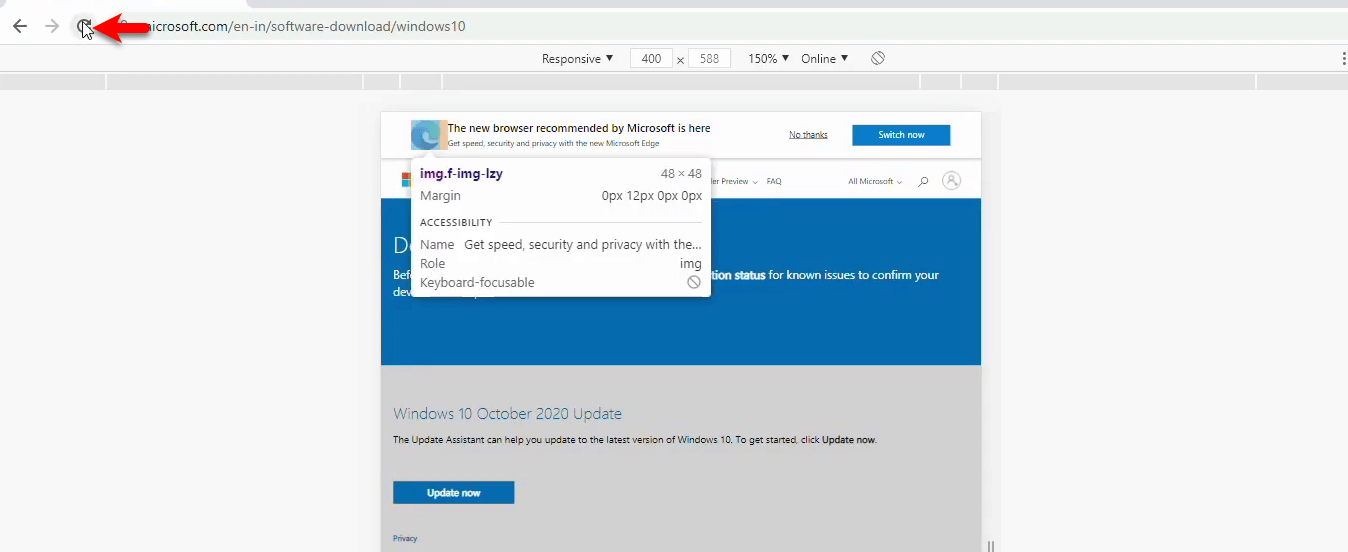Click the browser forward arrow

click(x=52, y=26)
